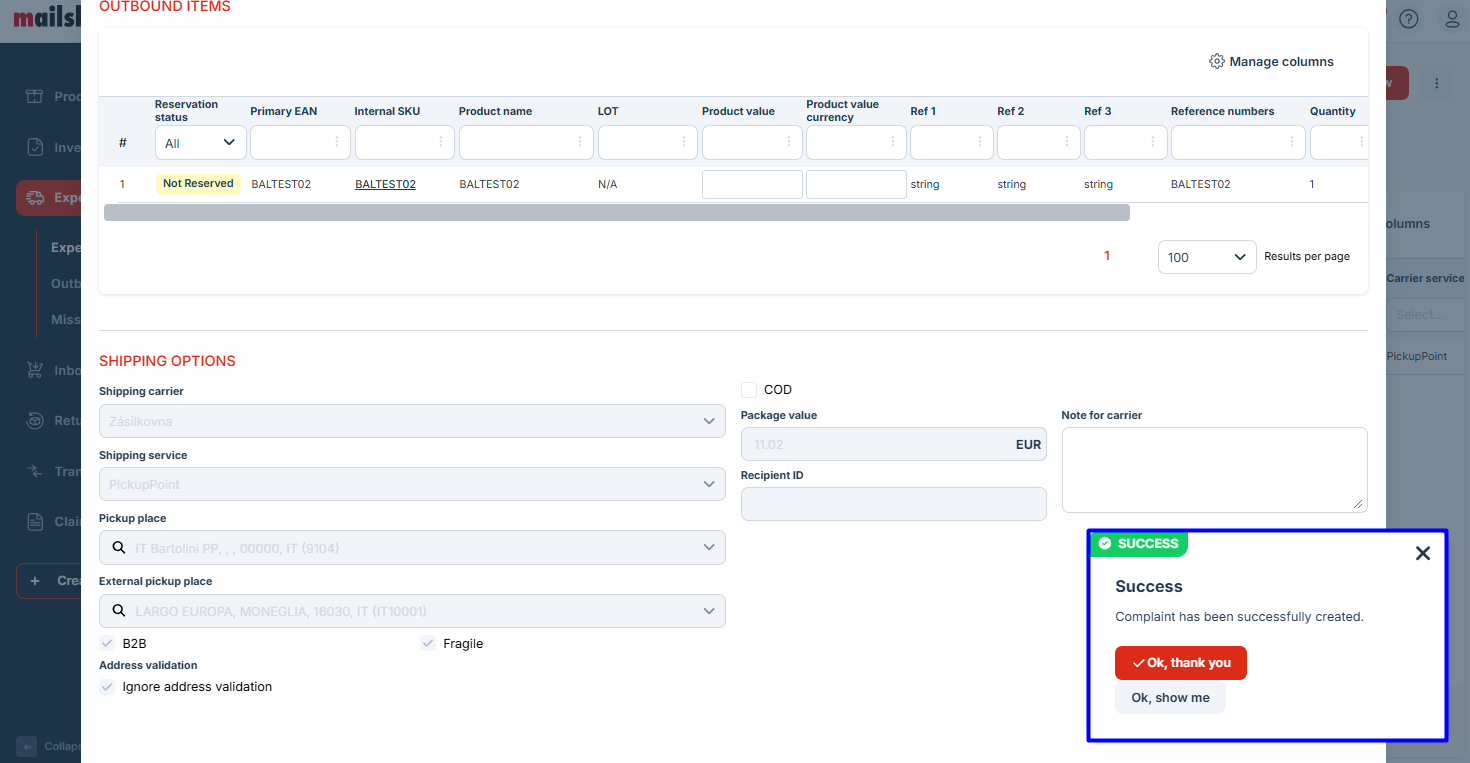Click the Pickup place search icon
1470x763 pixels.
coord(119,548)
